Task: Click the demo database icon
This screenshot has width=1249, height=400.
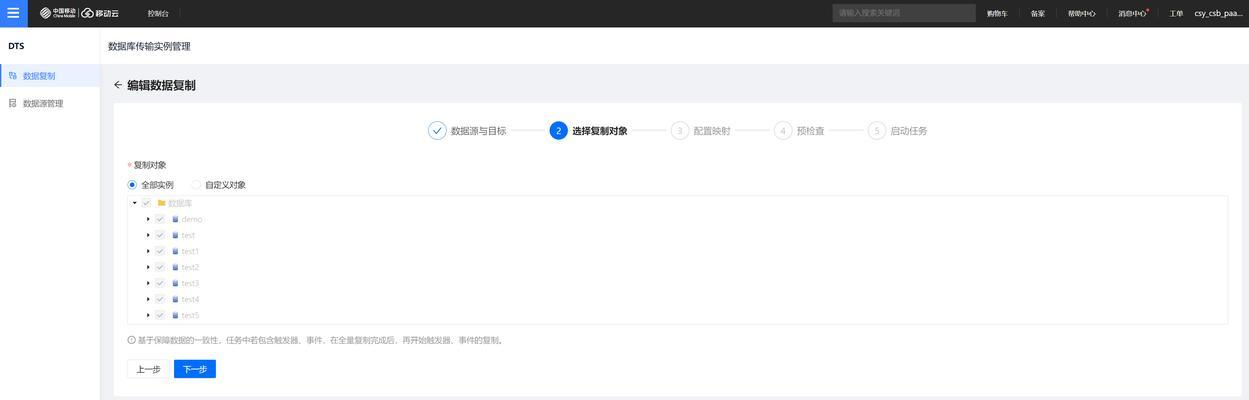Action: coord(175,219)
